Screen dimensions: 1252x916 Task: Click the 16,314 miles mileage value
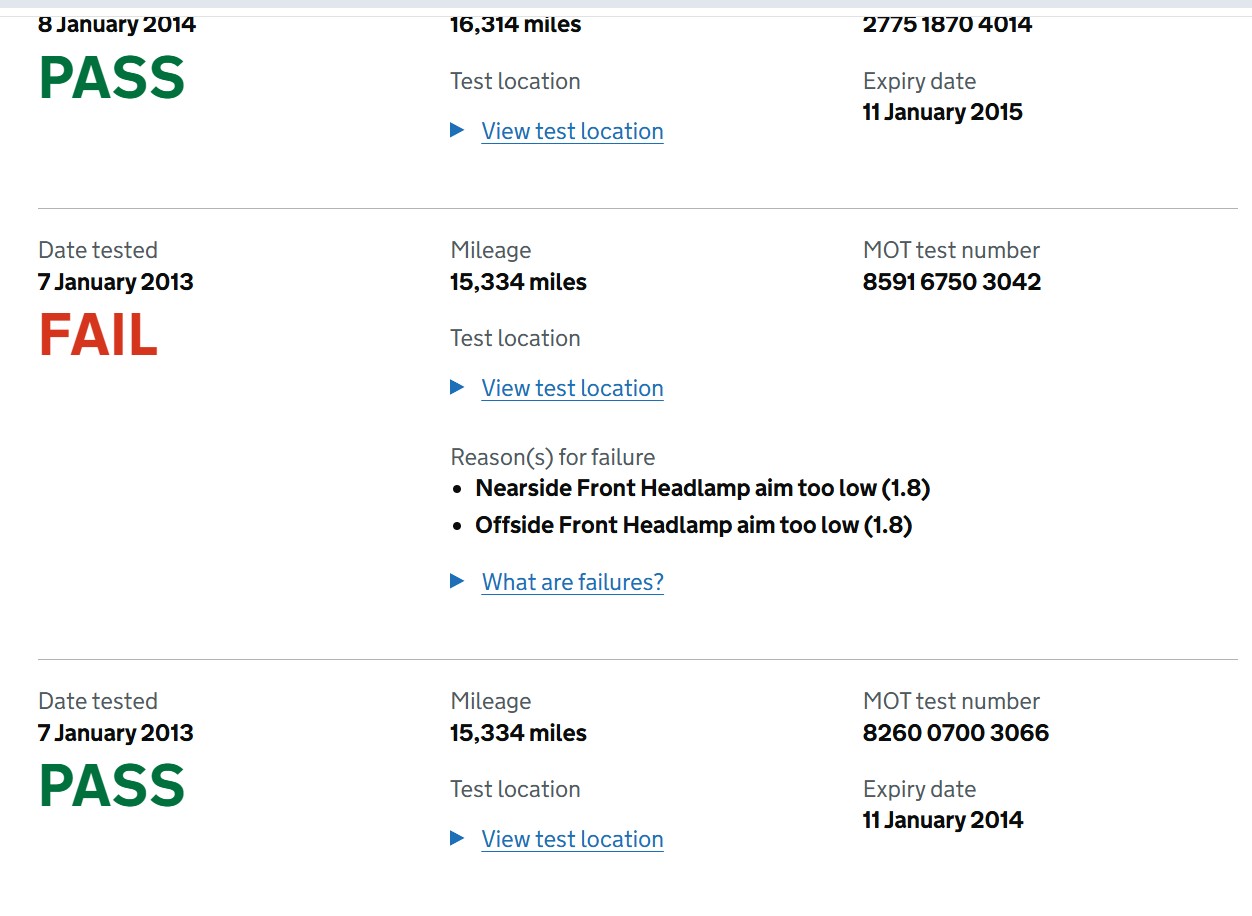point(515,24)
